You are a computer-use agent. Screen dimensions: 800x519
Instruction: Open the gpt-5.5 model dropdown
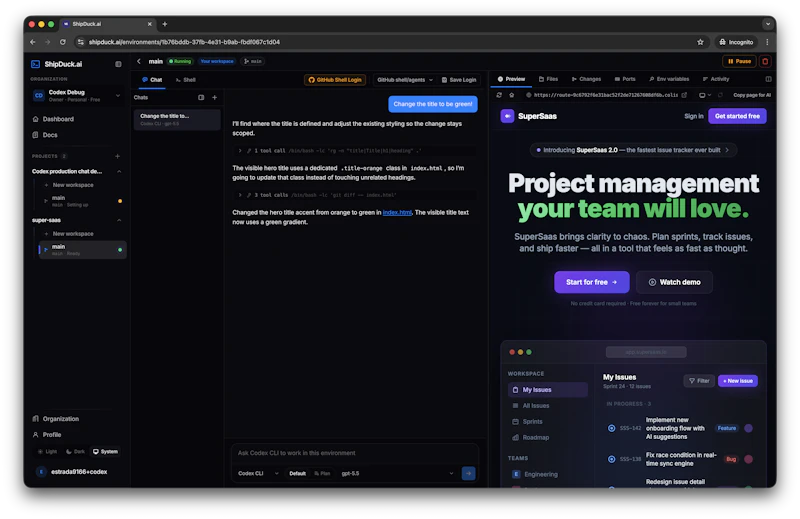tap(397, 474)
